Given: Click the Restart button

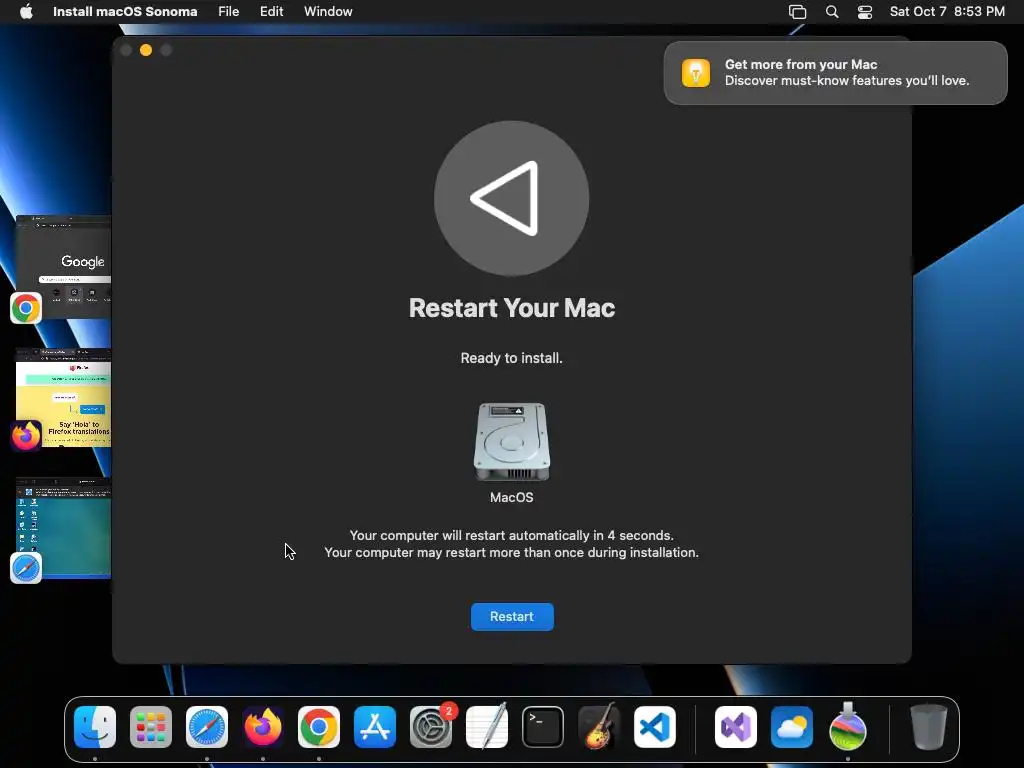Looking at the screenshot, I should (512, 616).
